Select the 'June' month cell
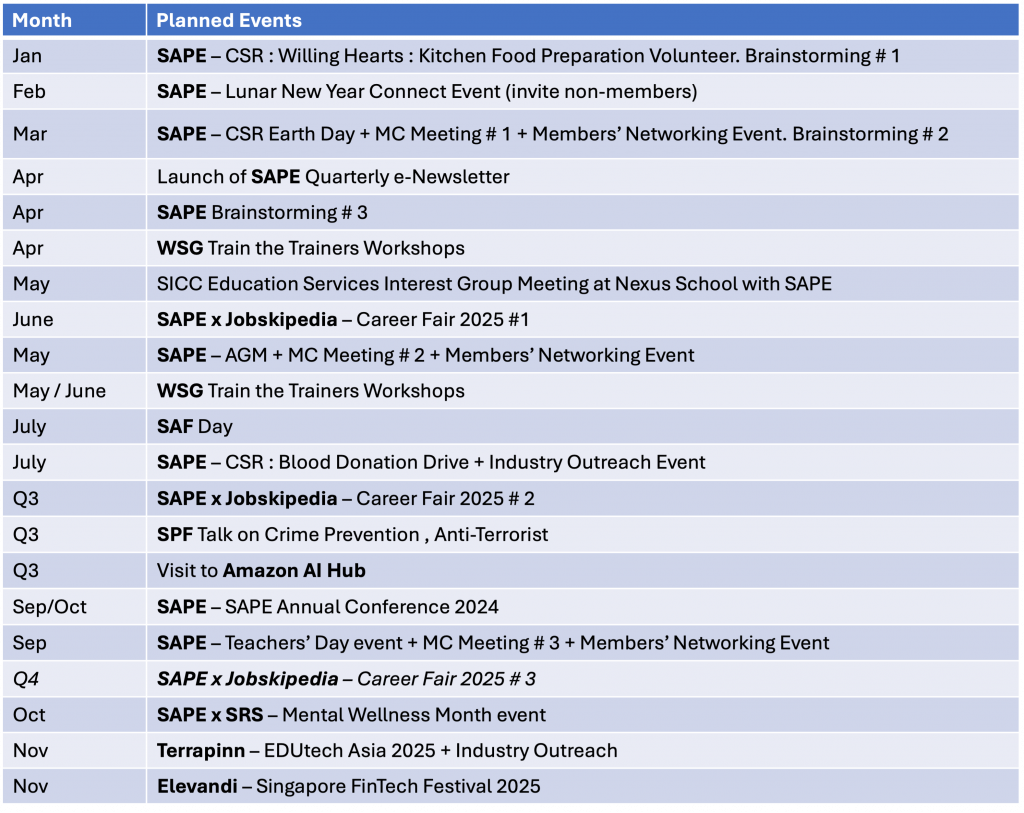1024x813 pixels. pos(74,319)
